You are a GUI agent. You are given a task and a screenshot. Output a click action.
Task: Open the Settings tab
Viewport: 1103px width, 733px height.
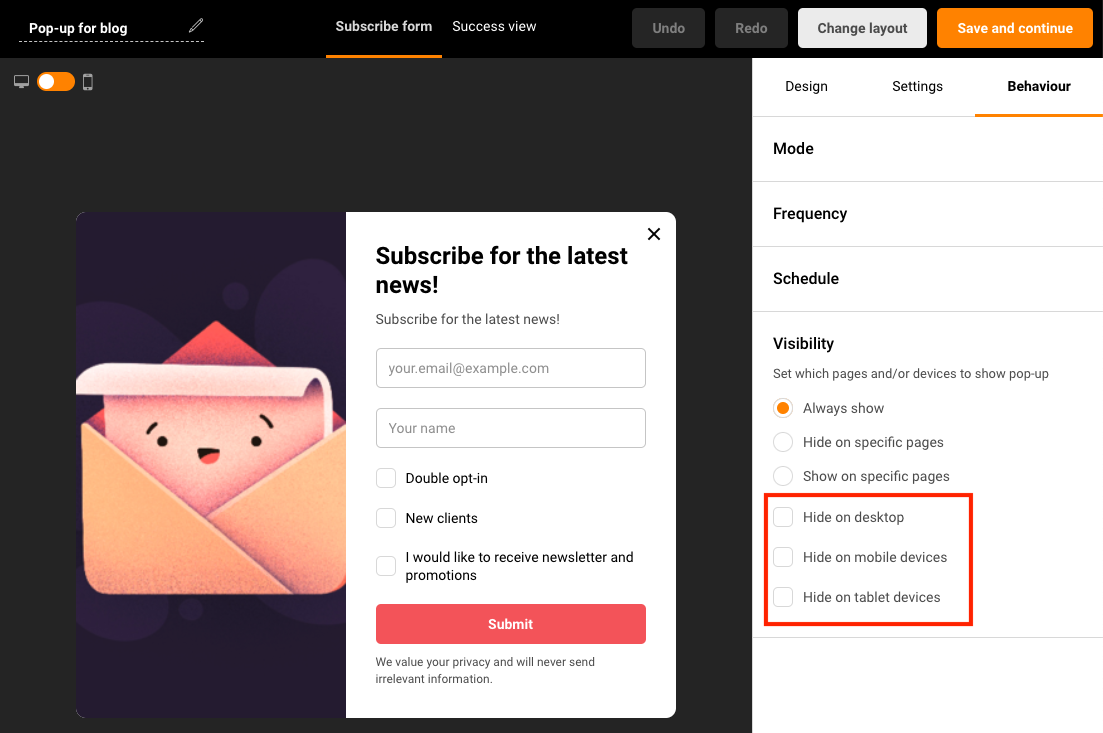pos(917,87)
